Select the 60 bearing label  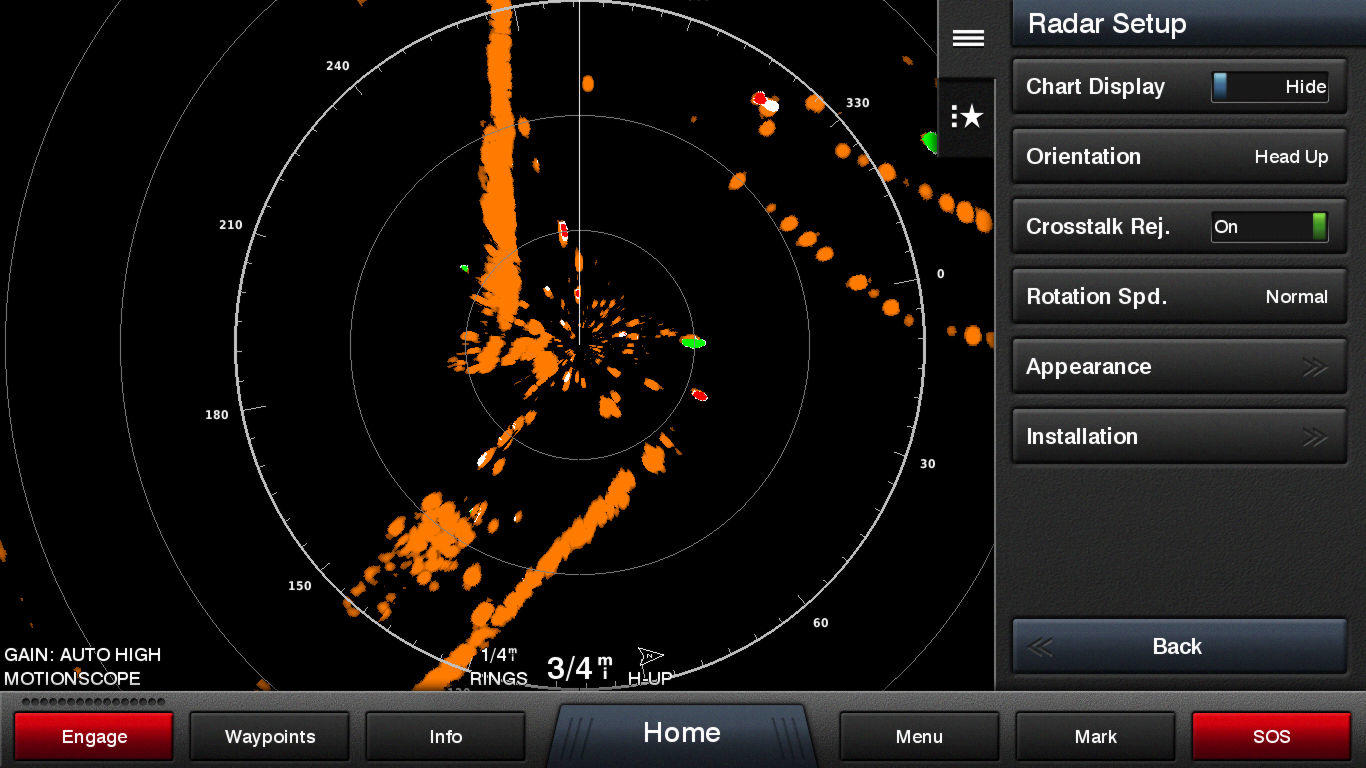point(821,623)
